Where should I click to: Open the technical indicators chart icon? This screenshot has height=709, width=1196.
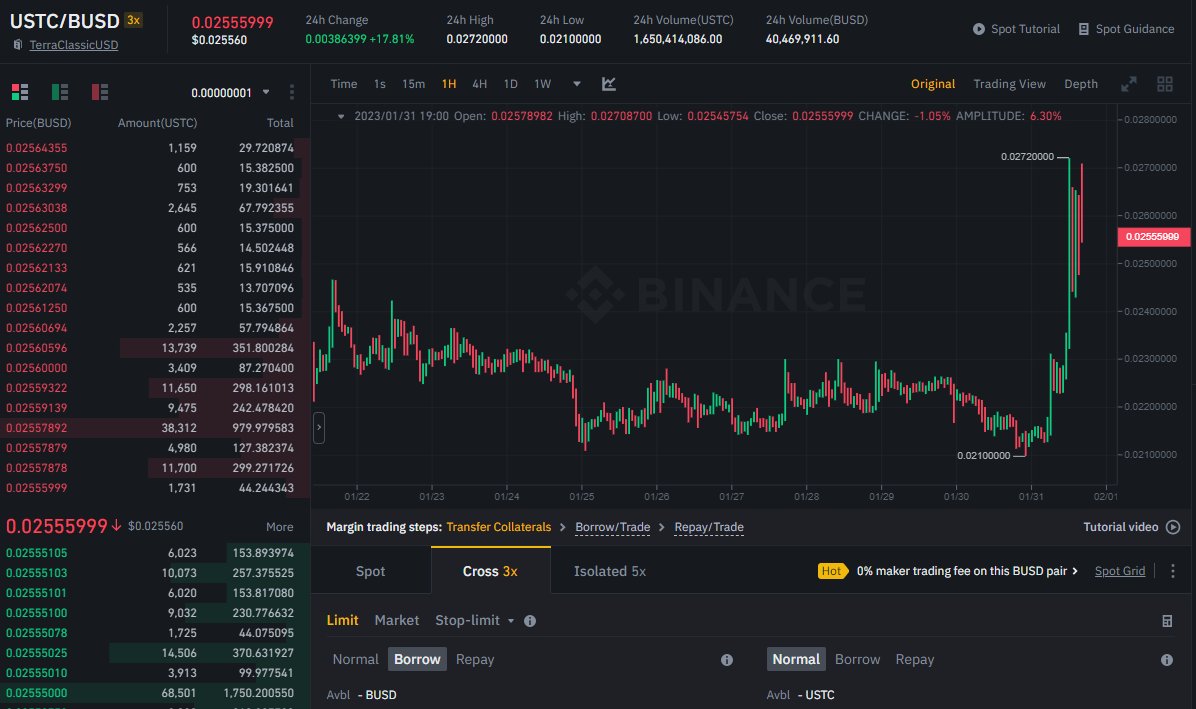(x=609, y=84)
